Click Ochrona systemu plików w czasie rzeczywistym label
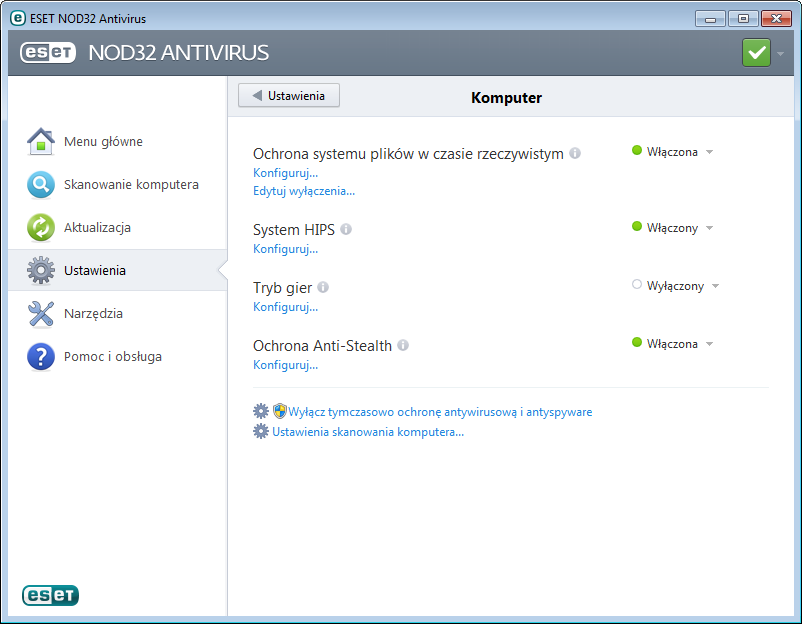This screenshot has width=802, height=624. click(x=408, y=153)
